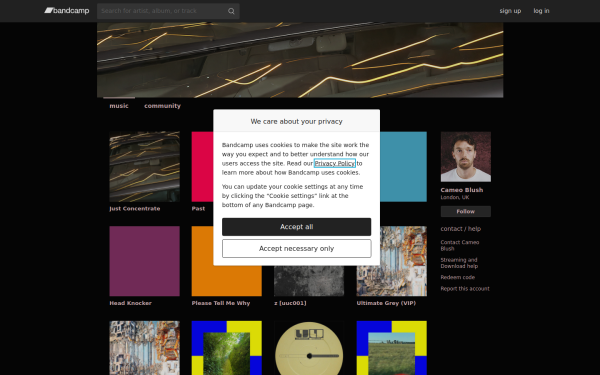Open the Ultimate Grey (VIP) album art
The height and width of the screenshot is (375, 600).
tap(391, 261)
